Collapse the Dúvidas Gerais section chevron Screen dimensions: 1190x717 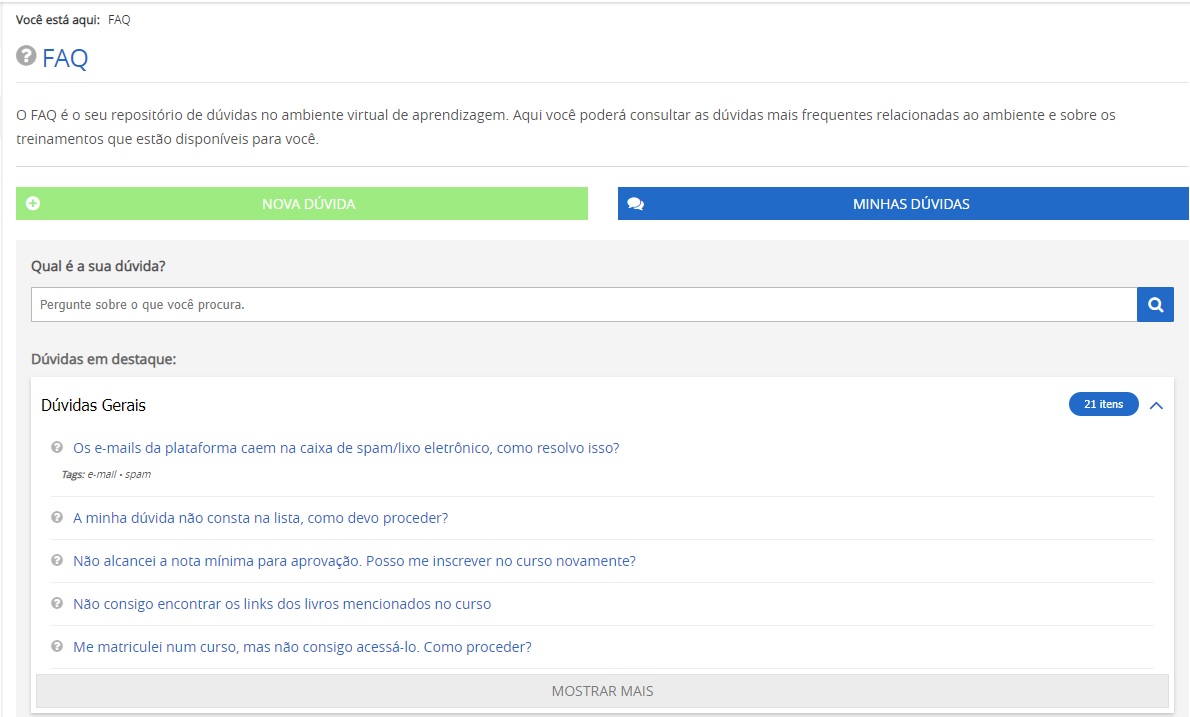click(1156, 405)
